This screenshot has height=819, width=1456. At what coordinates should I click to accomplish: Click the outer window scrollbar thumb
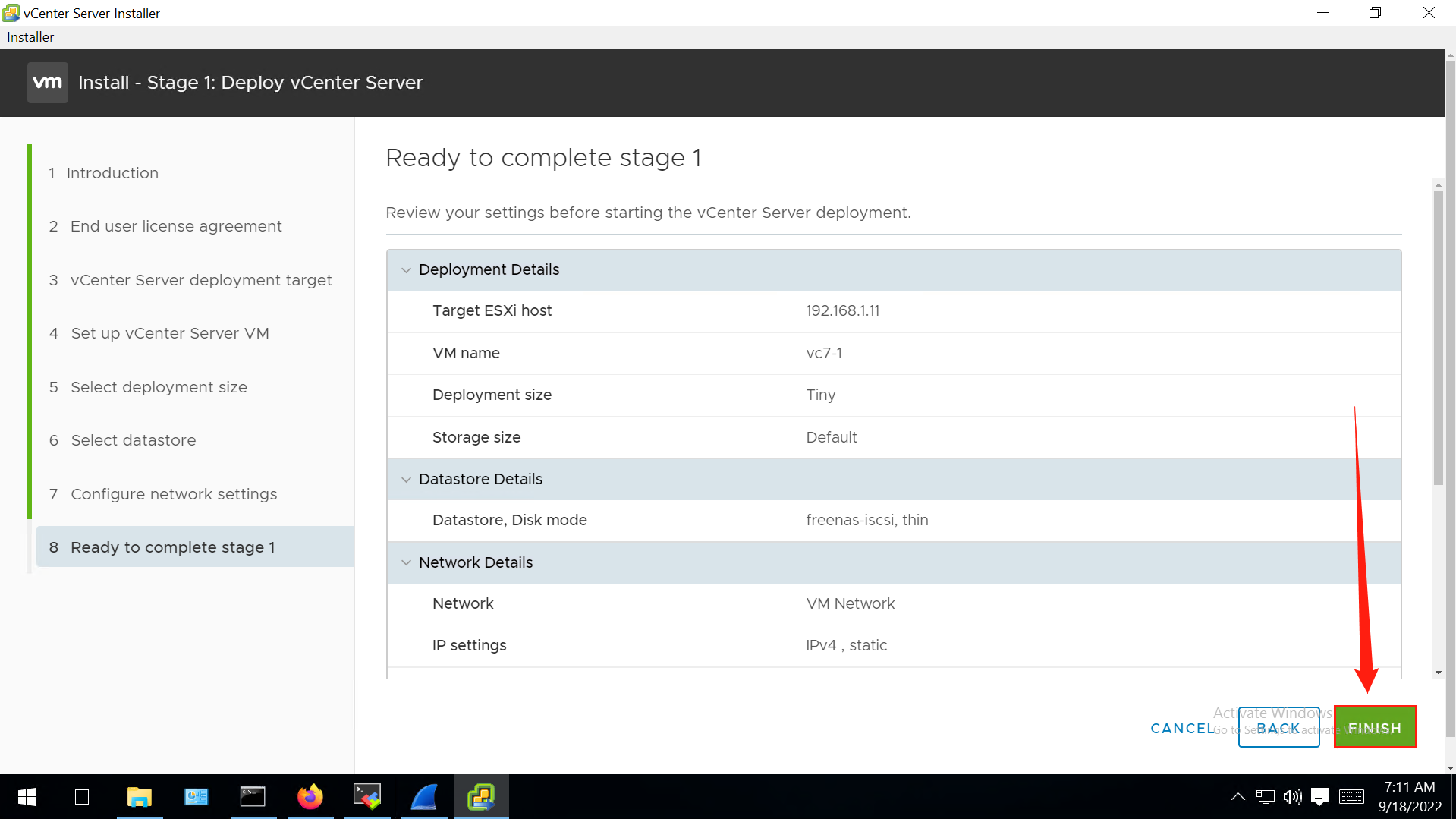[1450, 398]
